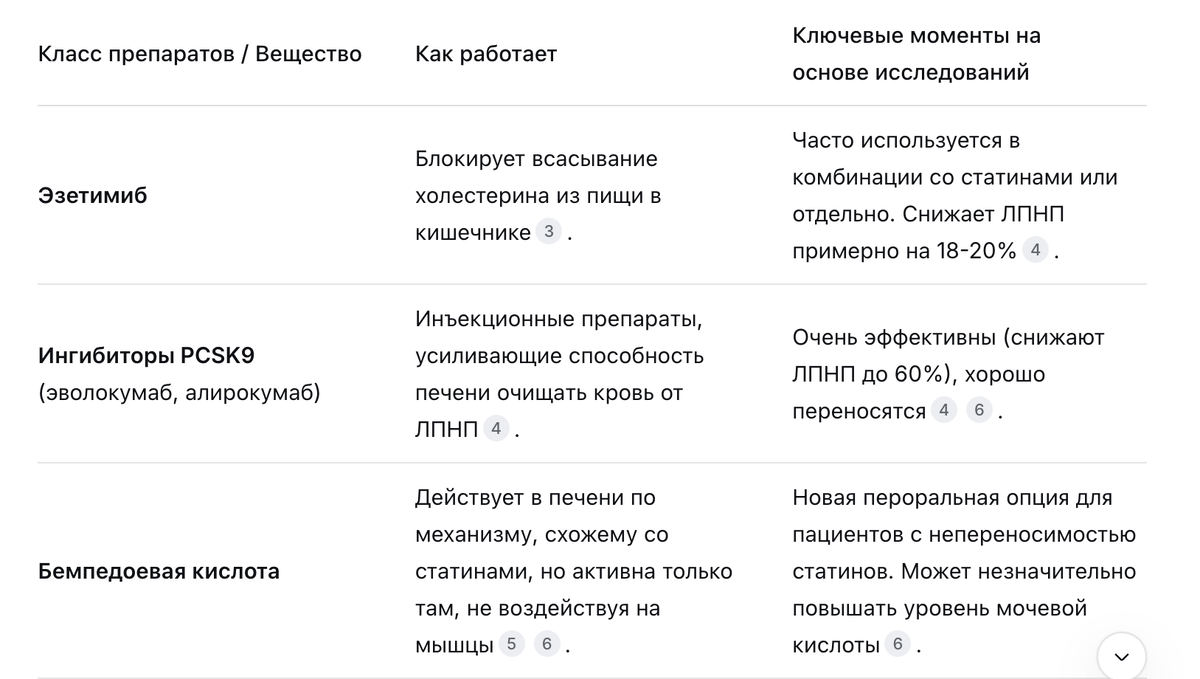Click the text "Блокирует всасывание холестерина"
1200x679 pixels.
coord(537,177)
